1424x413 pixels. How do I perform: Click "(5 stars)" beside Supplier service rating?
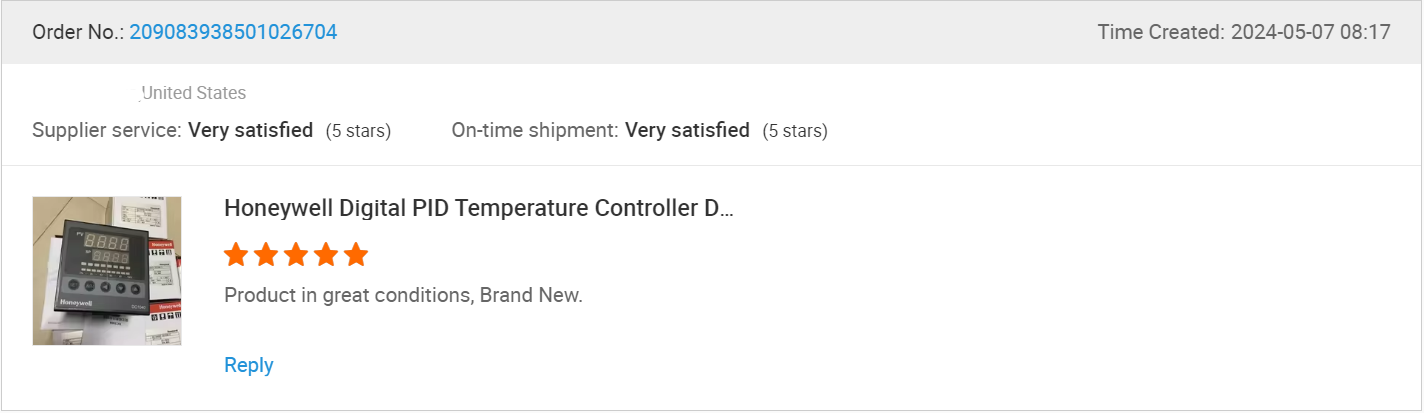358,131
